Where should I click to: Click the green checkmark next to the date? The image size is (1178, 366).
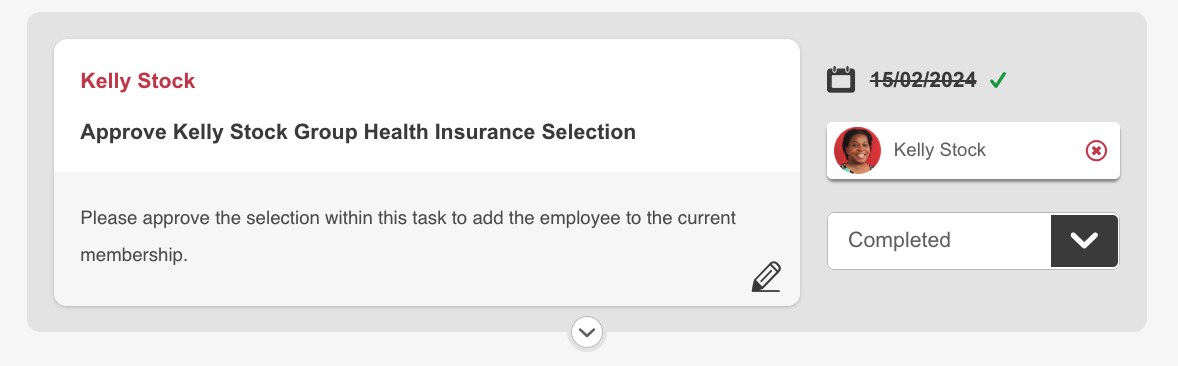(998, 80)
